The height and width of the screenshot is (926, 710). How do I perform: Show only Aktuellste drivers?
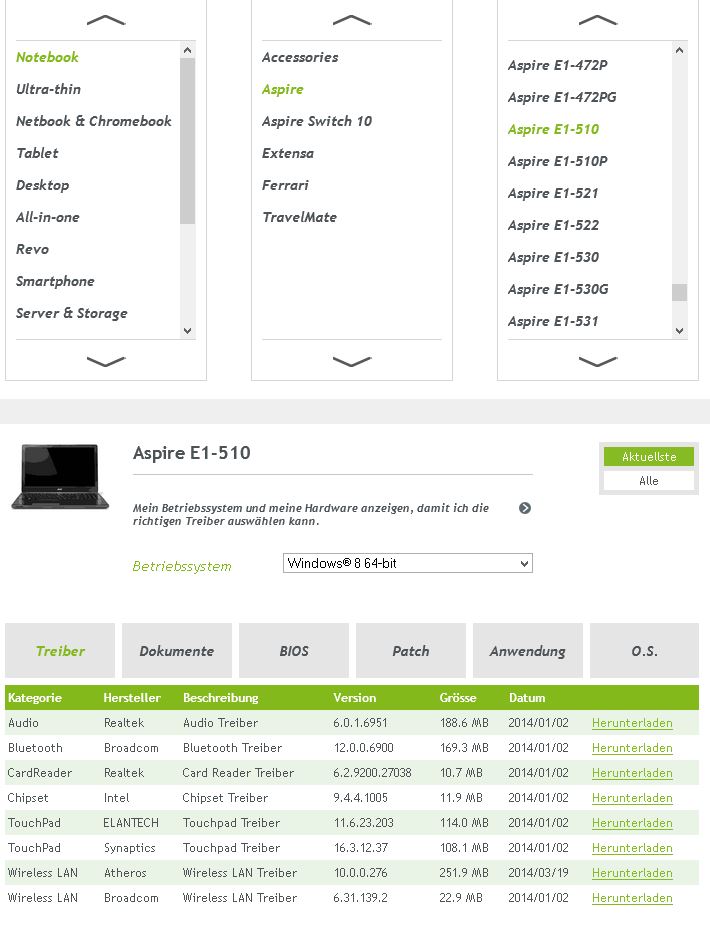pyautogui.click(x=649, y=457)
